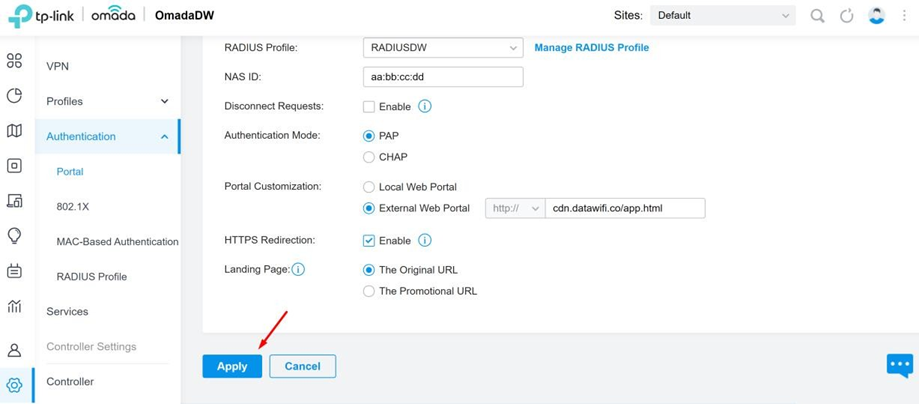Open the Dashboard icon in sidebar
919x404 pixels.
(14, 61)
